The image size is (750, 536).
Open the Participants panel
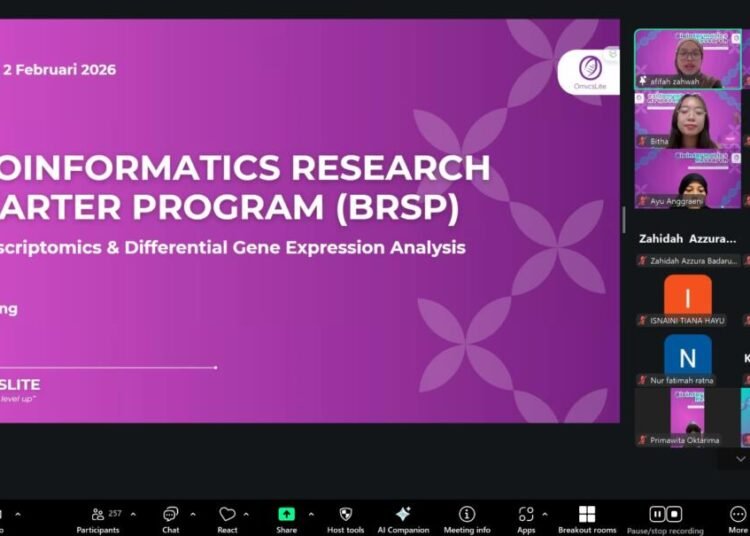(97, 514)
